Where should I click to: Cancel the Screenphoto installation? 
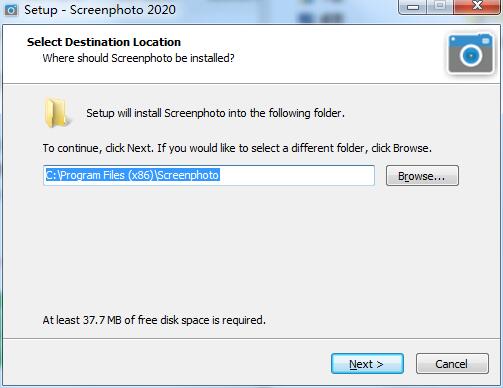coord(452,364)
